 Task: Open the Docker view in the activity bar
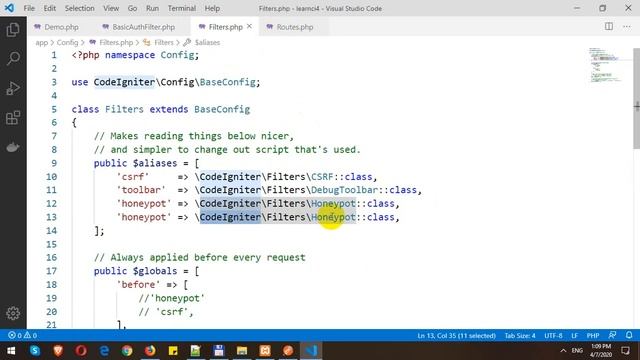click(13, 147)
